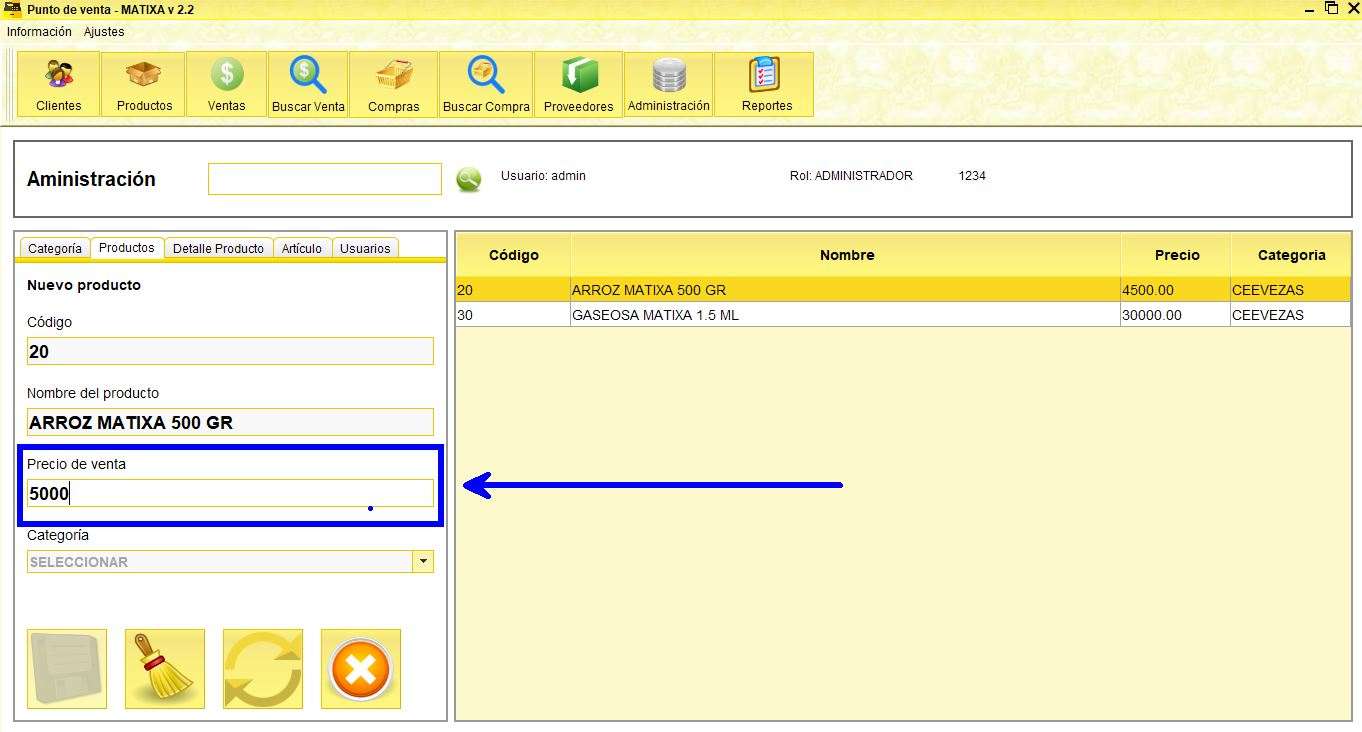The height and width of the screenshot is (732, 1362).
Task: Click the refresh arrows update button
Action: [x=263, y=669]
